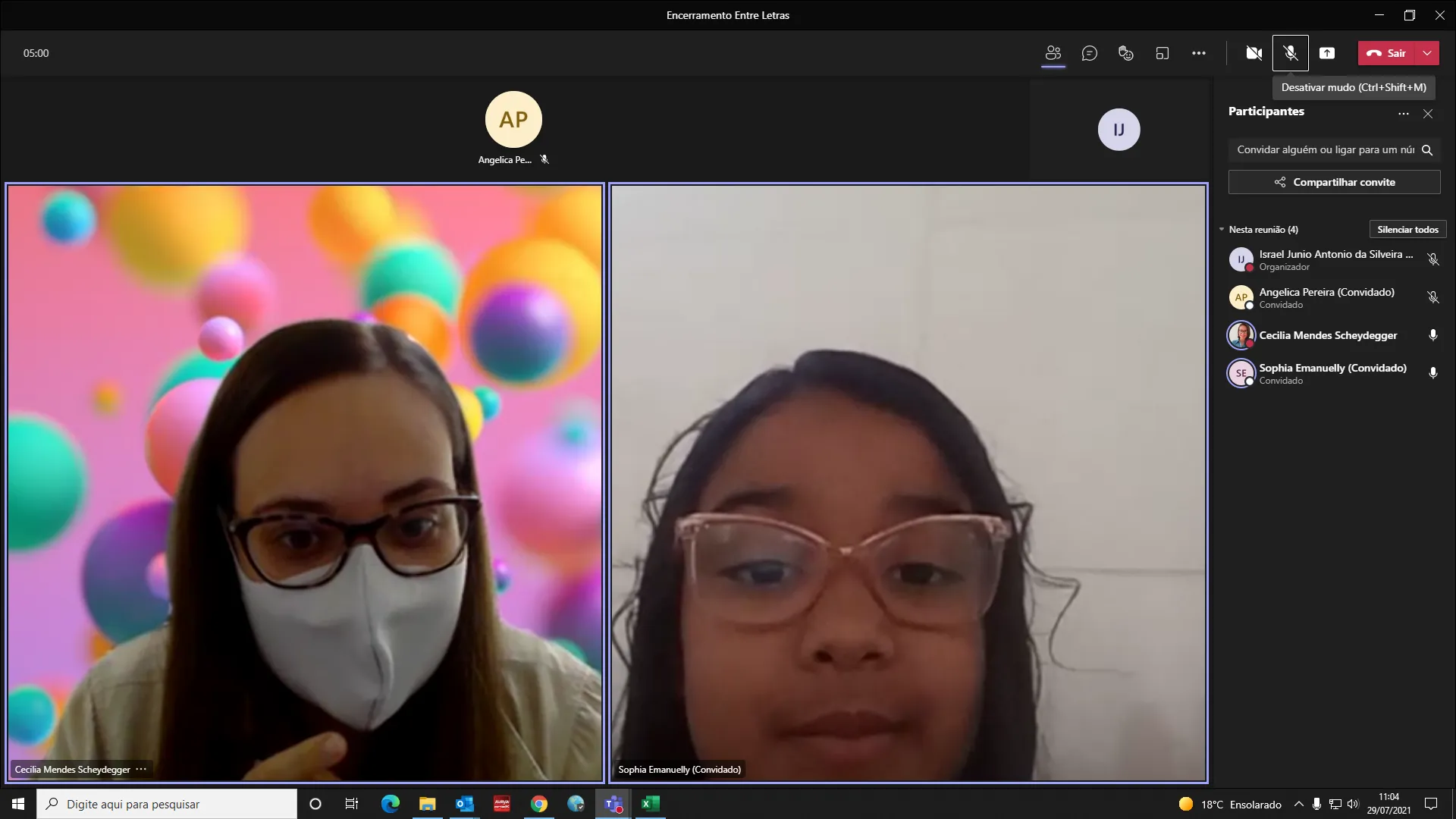Click the search icon in invite field
Screen dimensions: 1456x819
coord(1426,150)
